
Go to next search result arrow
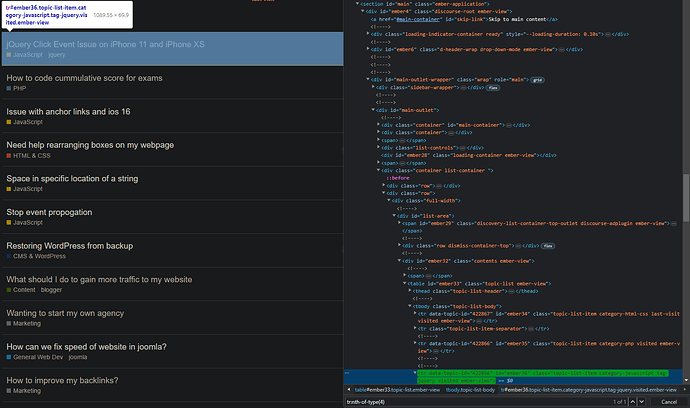(641, 401)
